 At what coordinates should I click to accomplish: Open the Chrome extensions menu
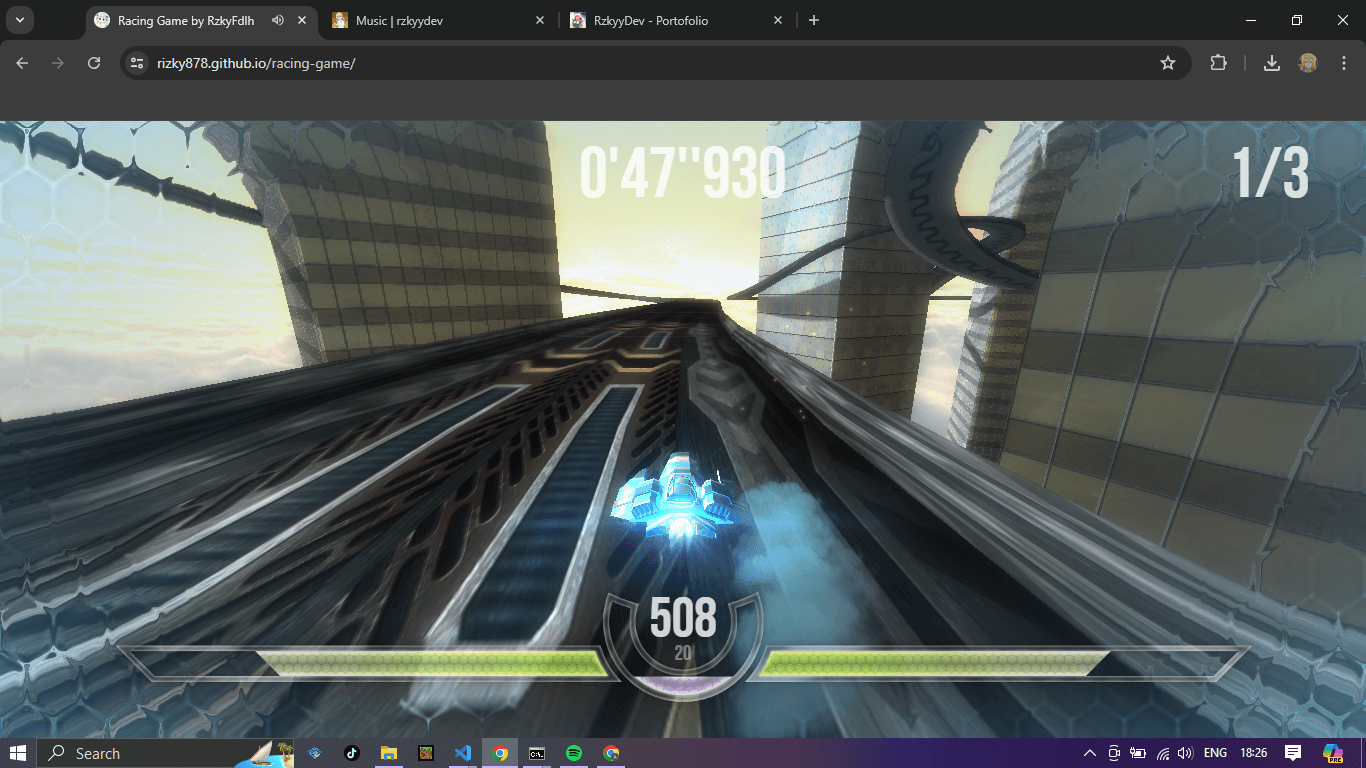(x=1218, y=63)
